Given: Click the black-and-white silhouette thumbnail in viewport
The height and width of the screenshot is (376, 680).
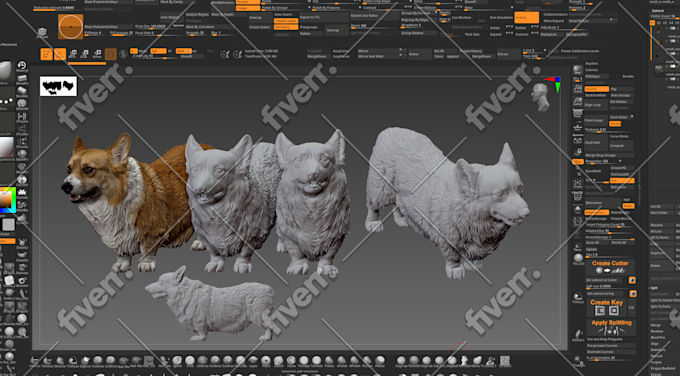Looking at the screenshot, I should pyautogui.click(x=58, y=86).
